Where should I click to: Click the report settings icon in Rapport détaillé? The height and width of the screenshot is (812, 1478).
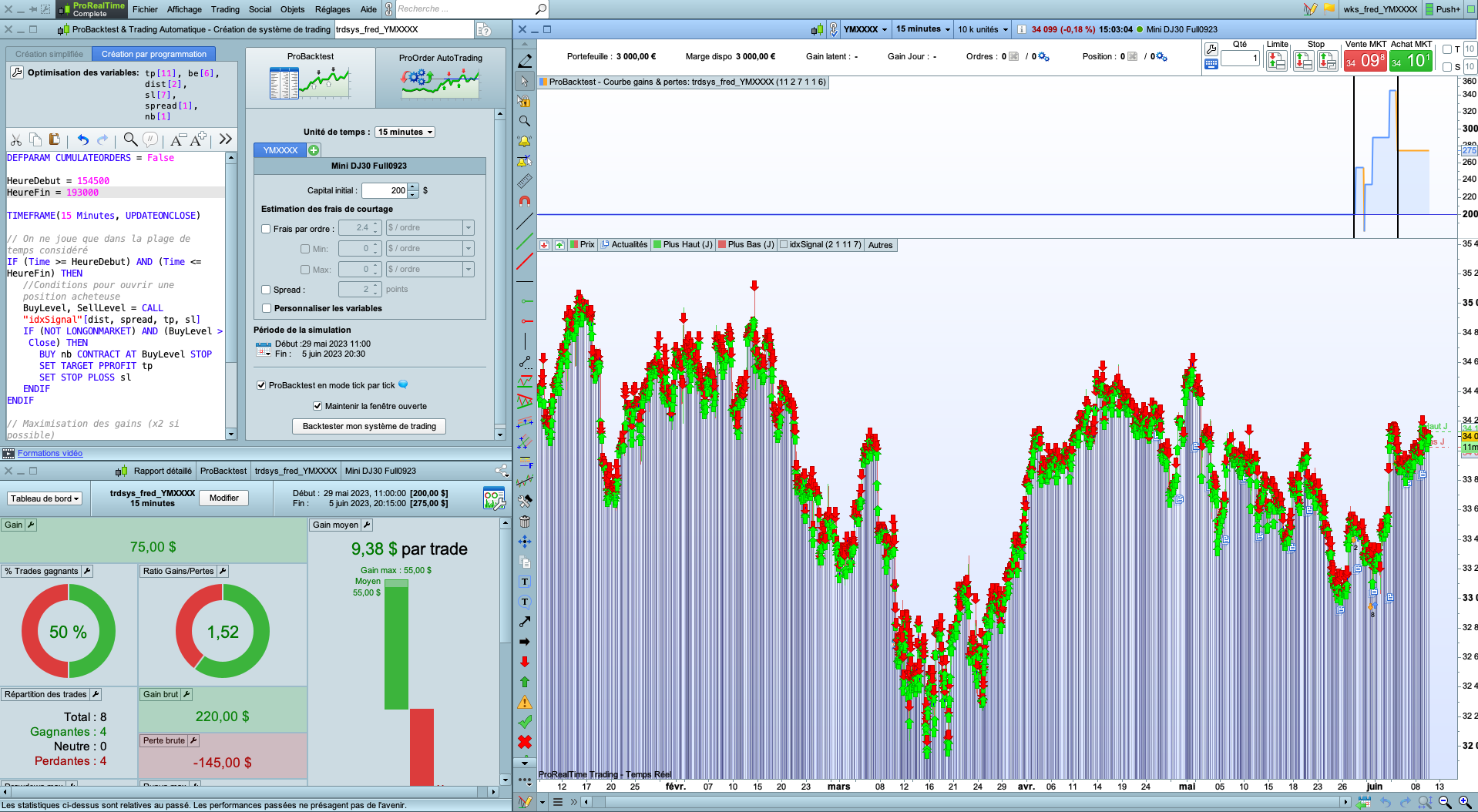(x=494, y=498)
